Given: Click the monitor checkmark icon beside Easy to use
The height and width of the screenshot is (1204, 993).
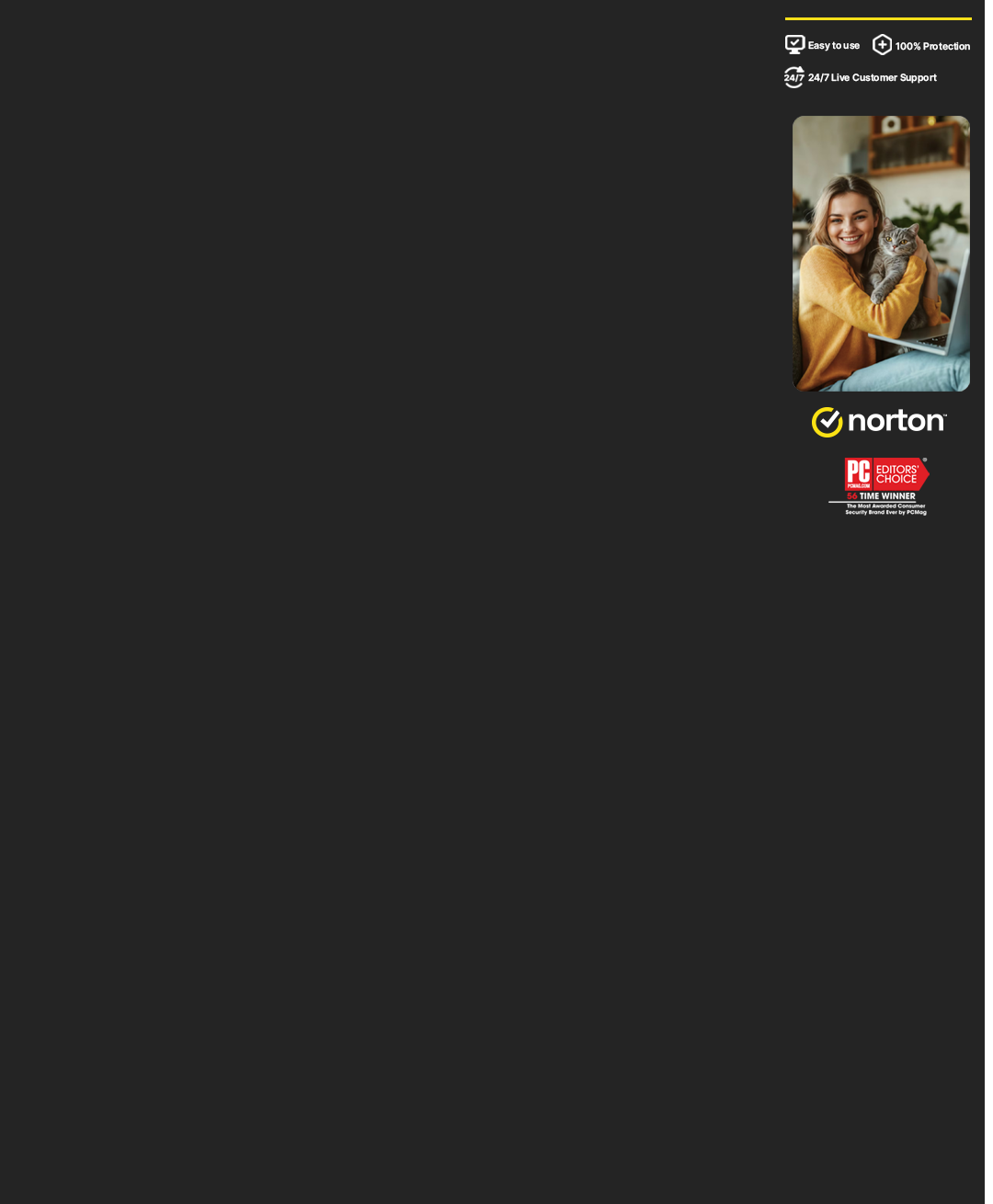Looking at the screenshot, I should (x=794, y=44).
